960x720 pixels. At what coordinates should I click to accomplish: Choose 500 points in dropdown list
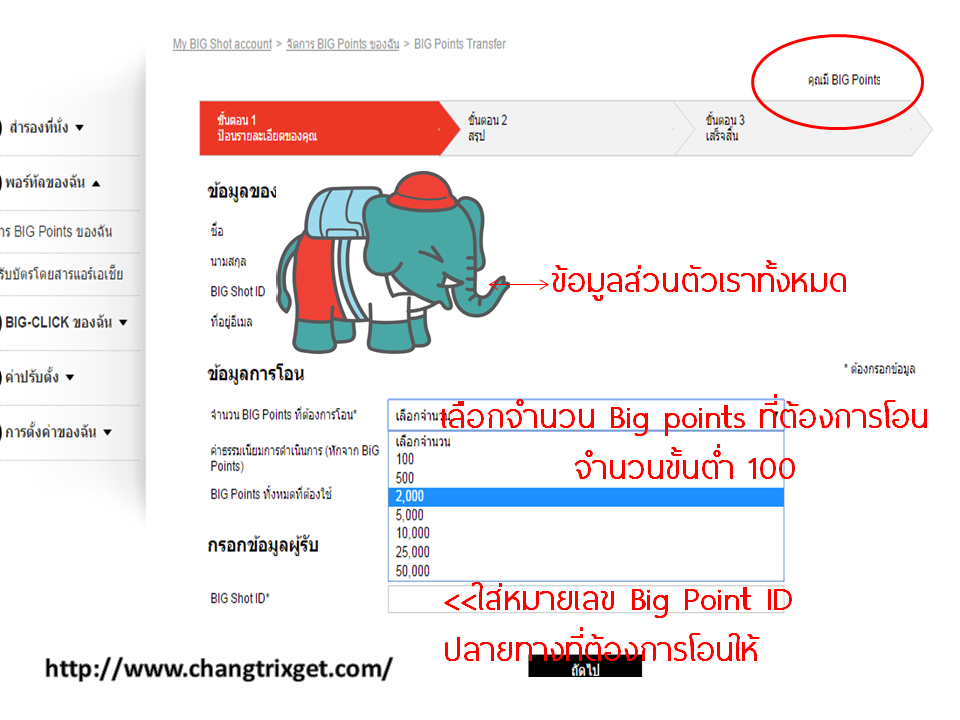[x=586, y=478]
